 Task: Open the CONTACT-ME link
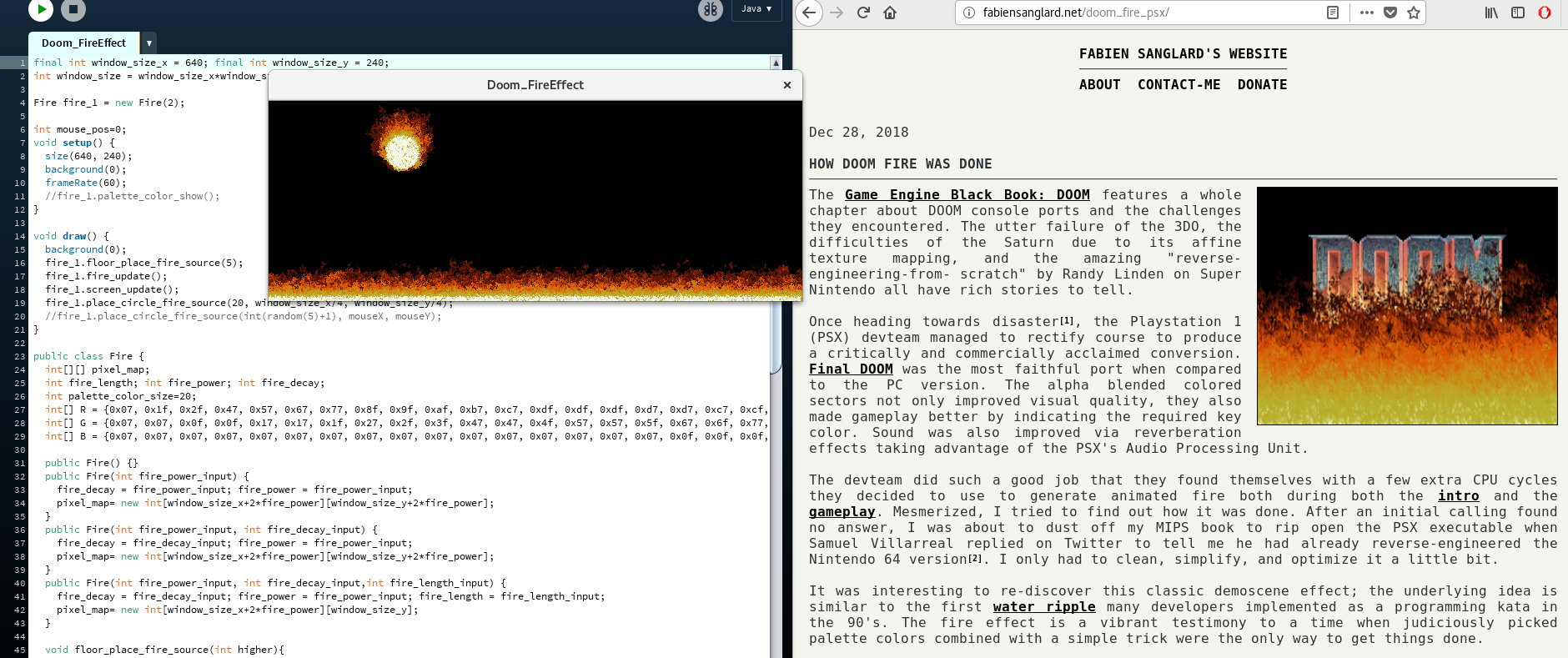click(1179, 85)
